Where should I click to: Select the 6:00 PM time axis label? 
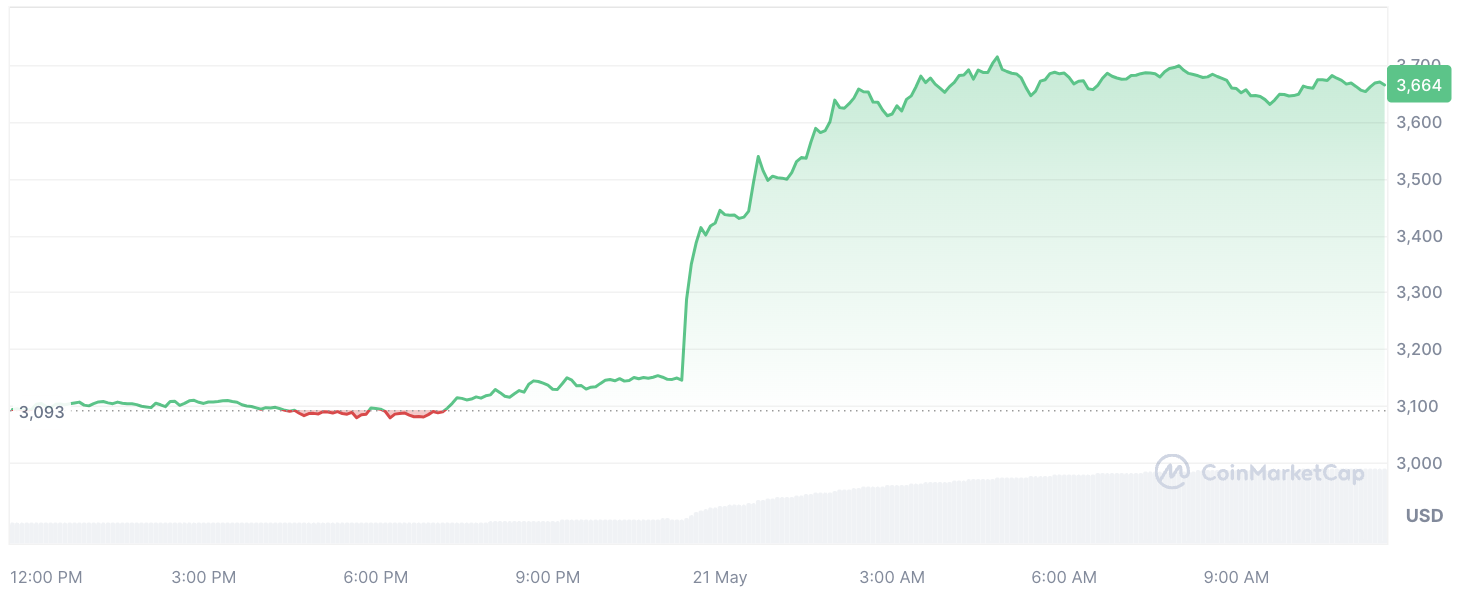click(375, 578)
